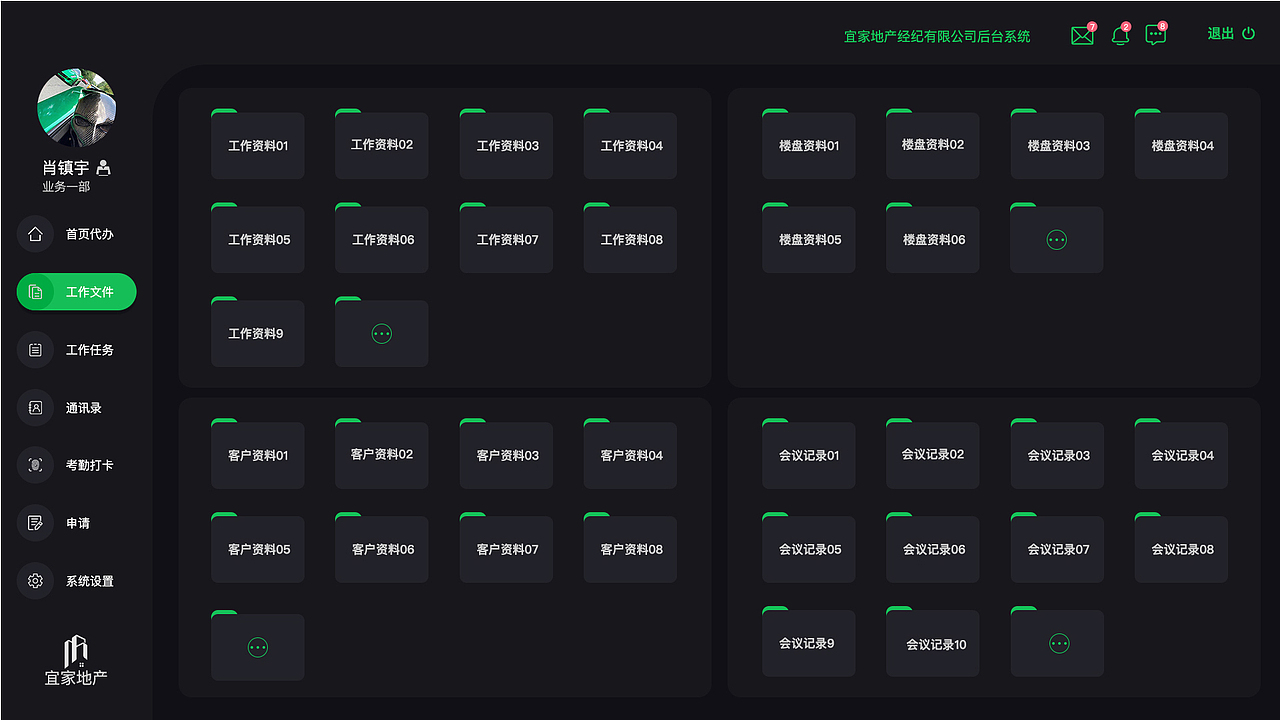The height and width of the screenshot is (720, 1280).
Task: Open folder 会议记录10
Action: click(932, 642)
